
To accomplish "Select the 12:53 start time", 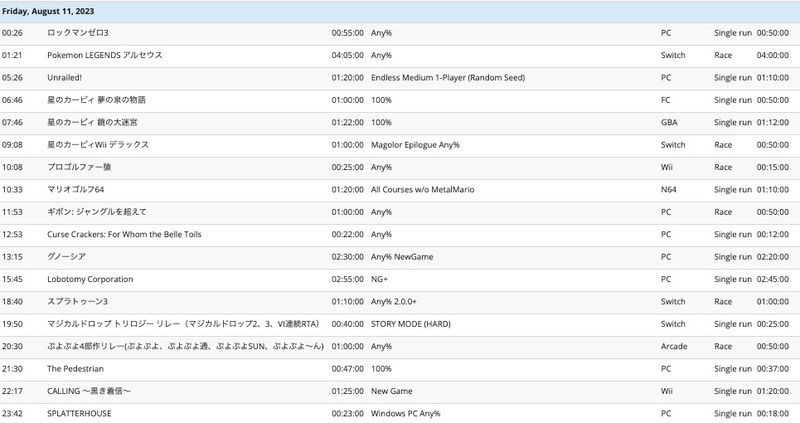I will point(12,235).
